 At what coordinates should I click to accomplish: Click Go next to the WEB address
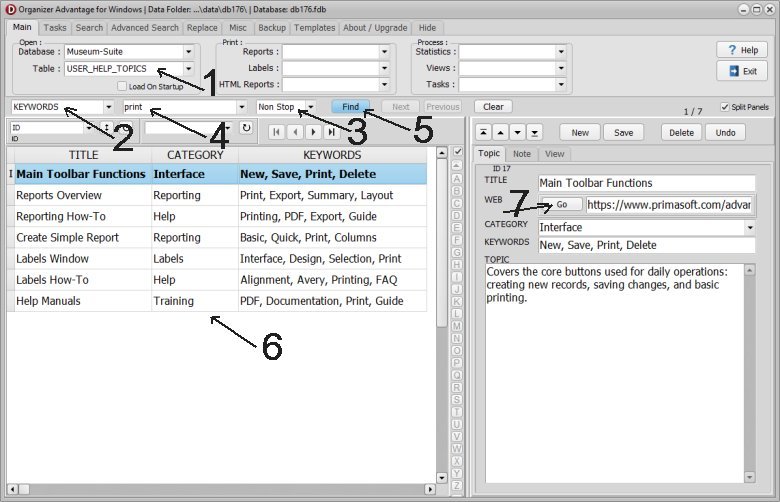pos(561,204)
